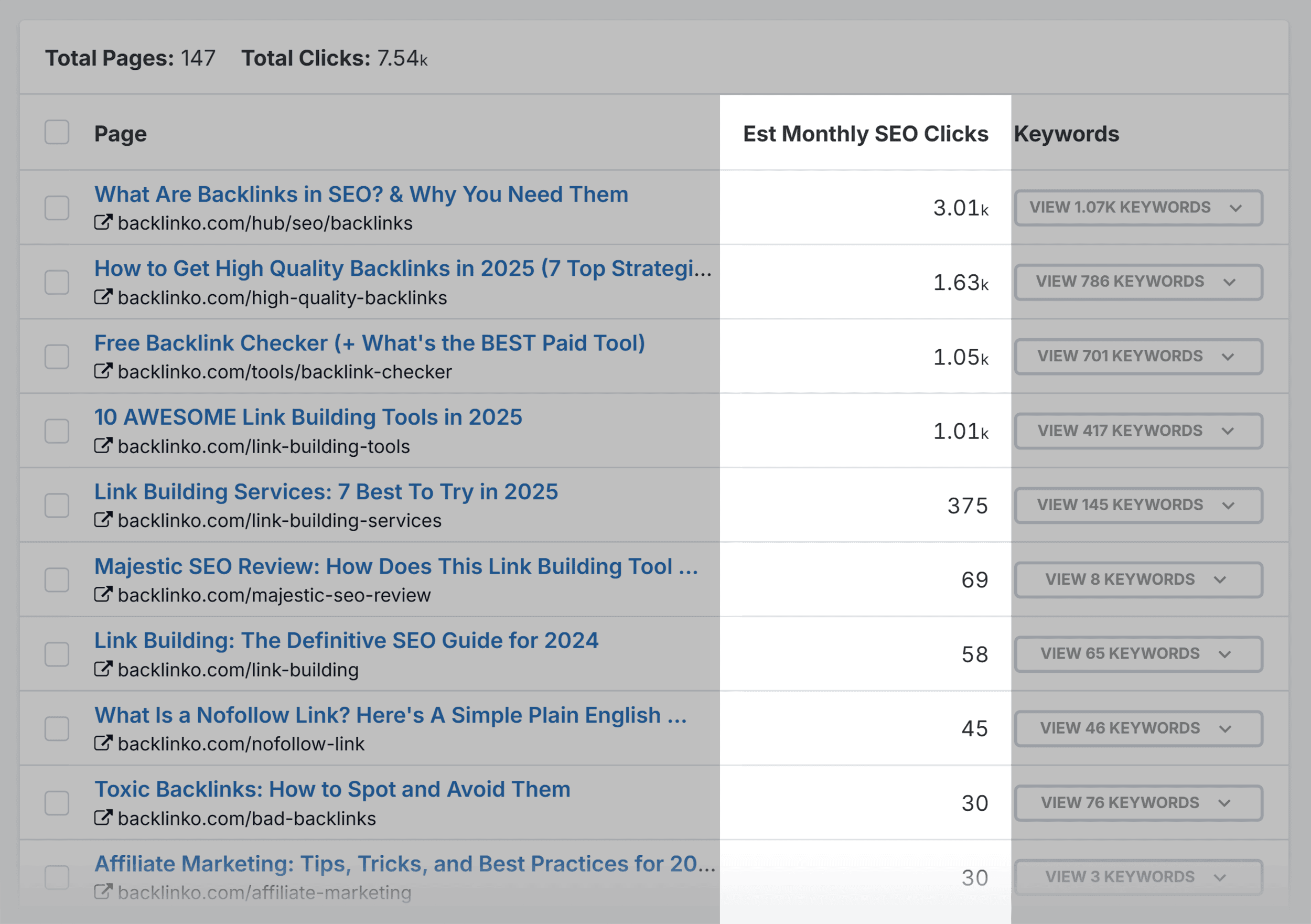This screenshot has height=924, width=1311.
Task: Expand View 145 Keywords dropdown
Action: (1138, 506)
